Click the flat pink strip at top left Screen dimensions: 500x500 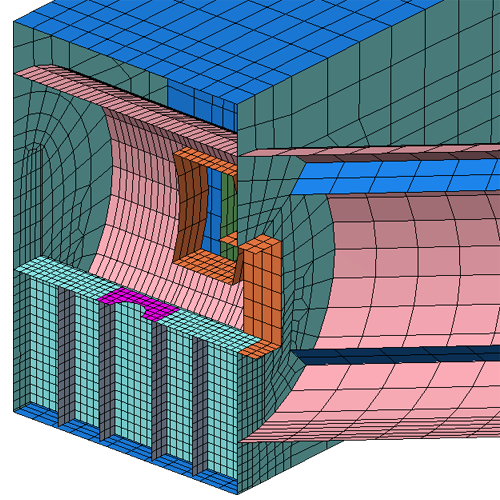pyautogui.click(x=127, y=107)
